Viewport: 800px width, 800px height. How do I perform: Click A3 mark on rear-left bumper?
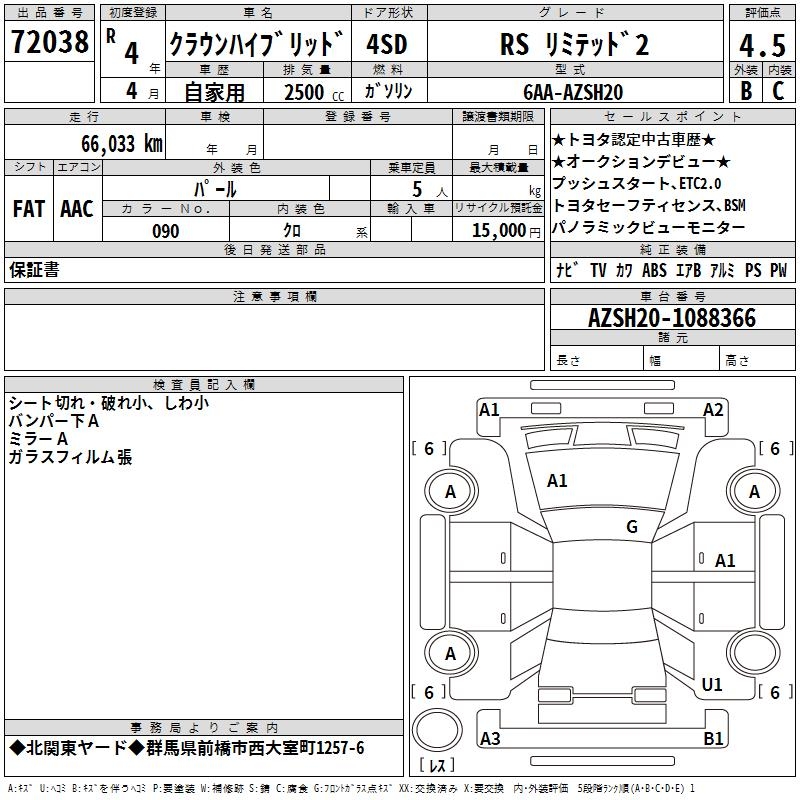(490, 738)
